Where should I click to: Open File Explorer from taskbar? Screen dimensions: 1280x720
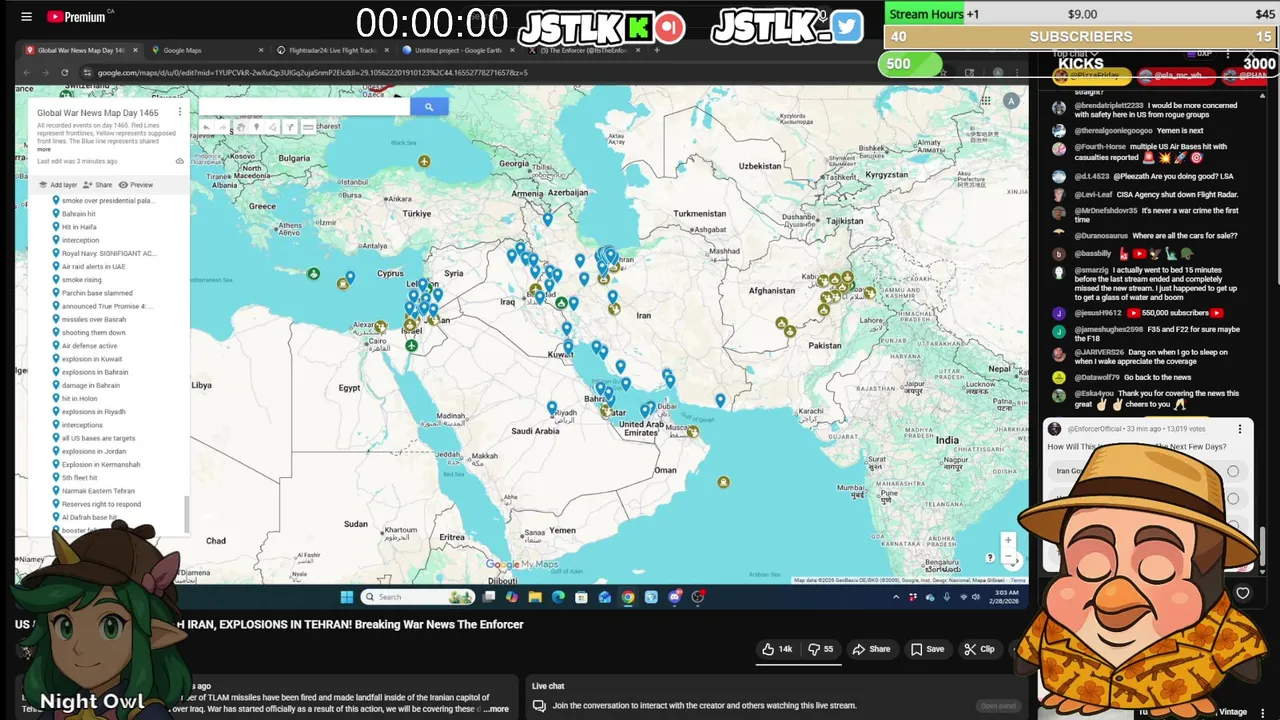pyautogui.click(x=535, y=597)
